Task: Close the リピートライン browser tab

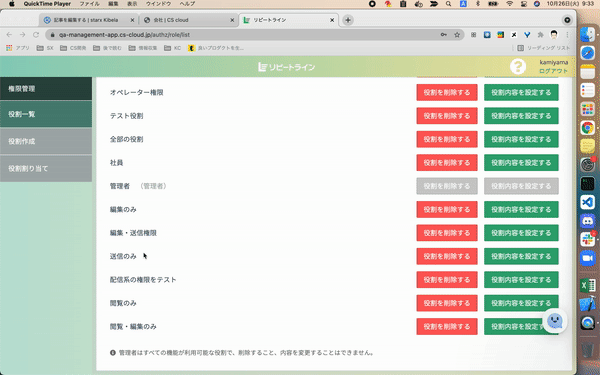Action: coord(332,20)
